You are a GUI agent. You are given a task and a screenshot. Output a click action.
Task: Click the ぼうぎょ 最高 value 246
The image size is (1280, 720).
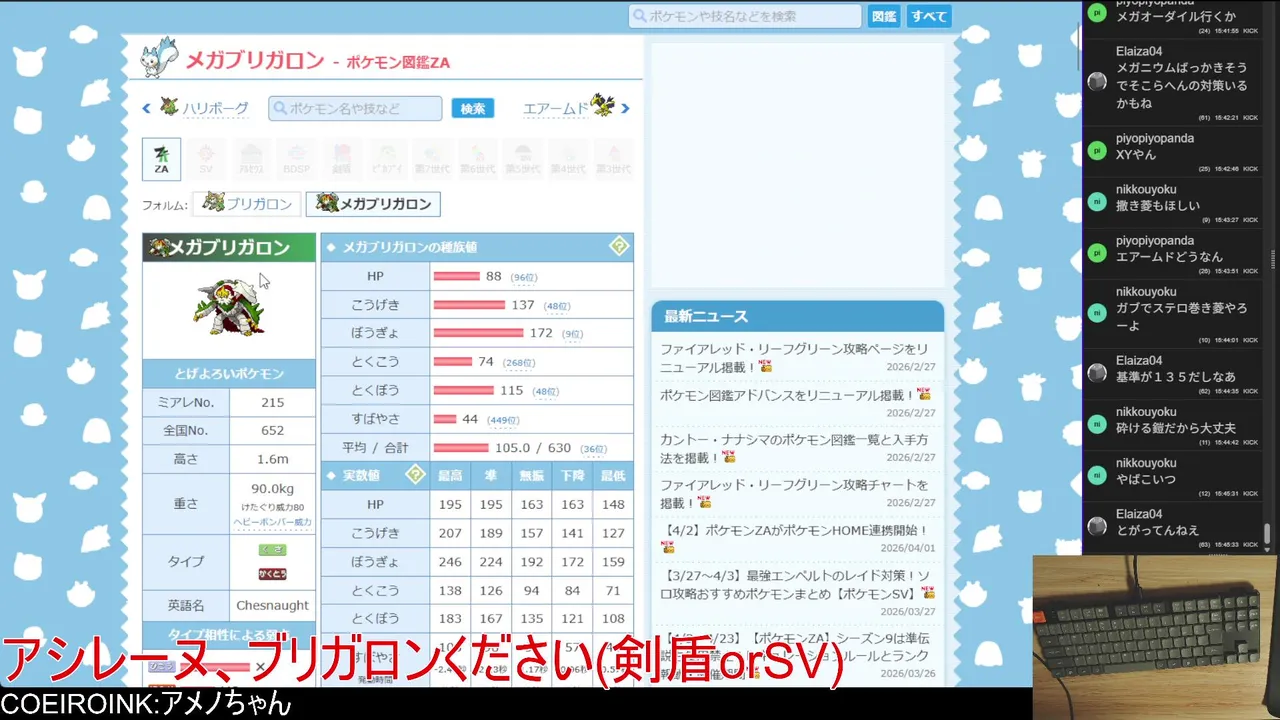pos(450,562)
